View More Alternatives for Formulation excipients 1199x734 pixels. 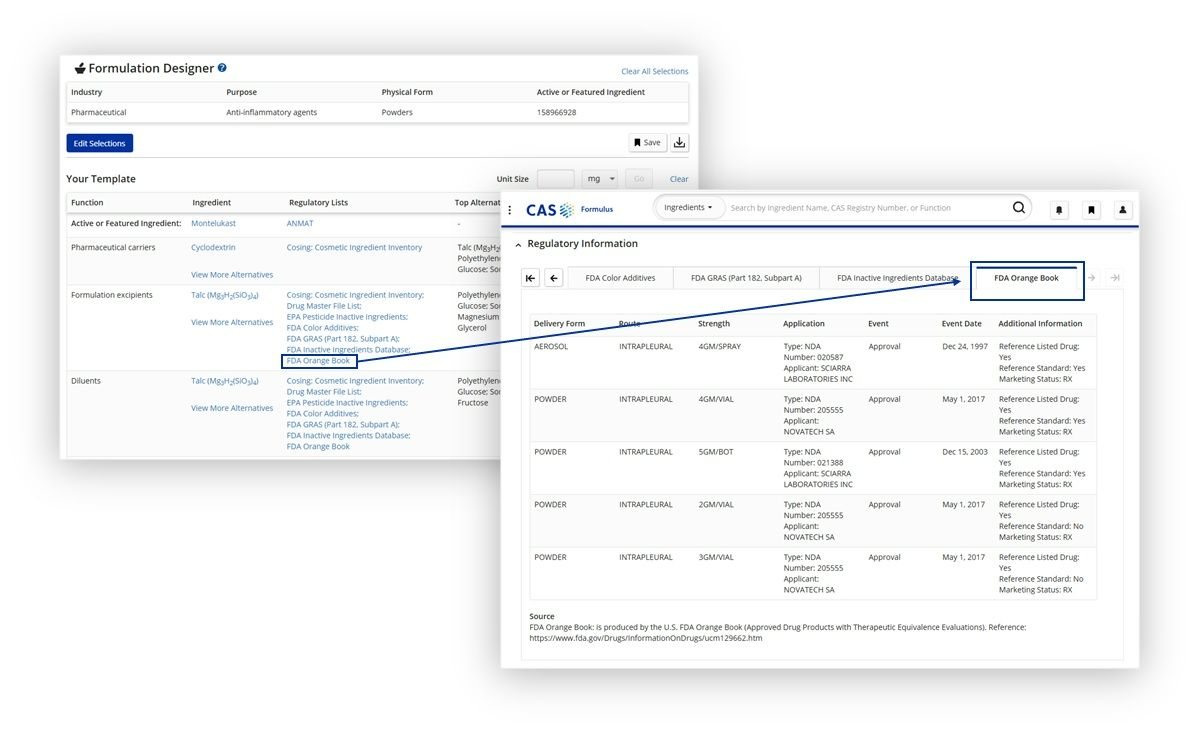click(232, 322)
